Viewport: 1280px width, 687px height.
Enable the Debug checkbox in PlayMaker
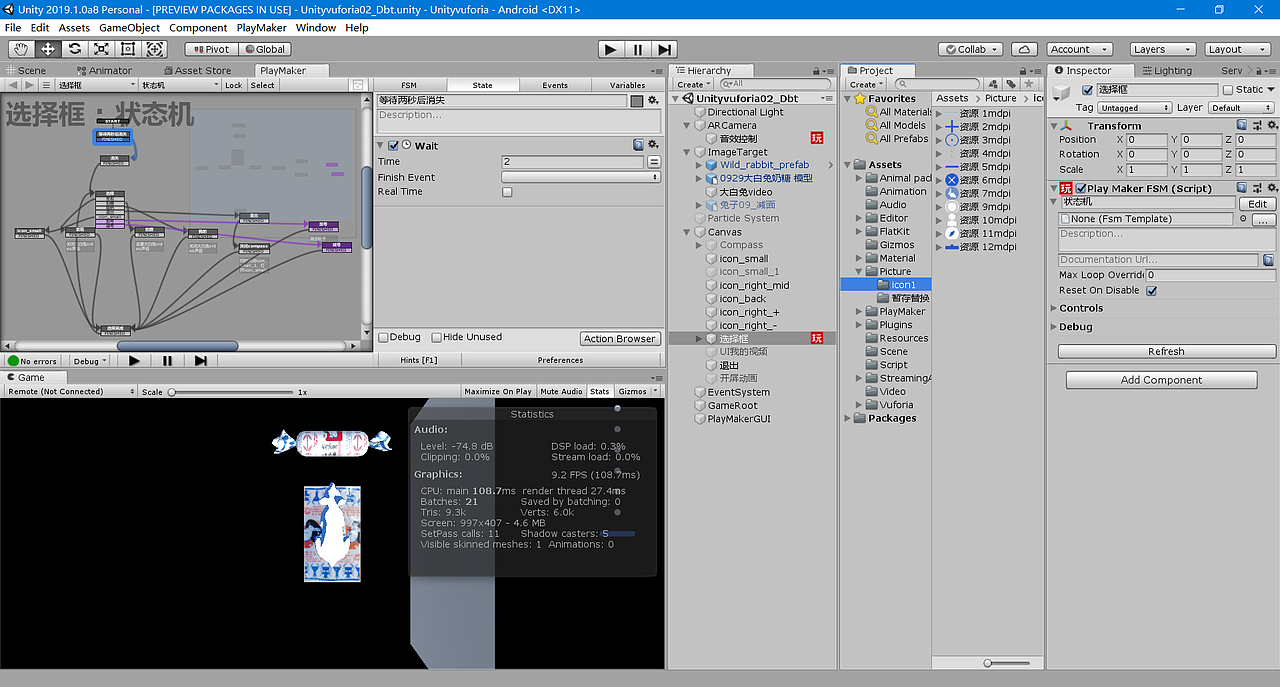[383, 338]
